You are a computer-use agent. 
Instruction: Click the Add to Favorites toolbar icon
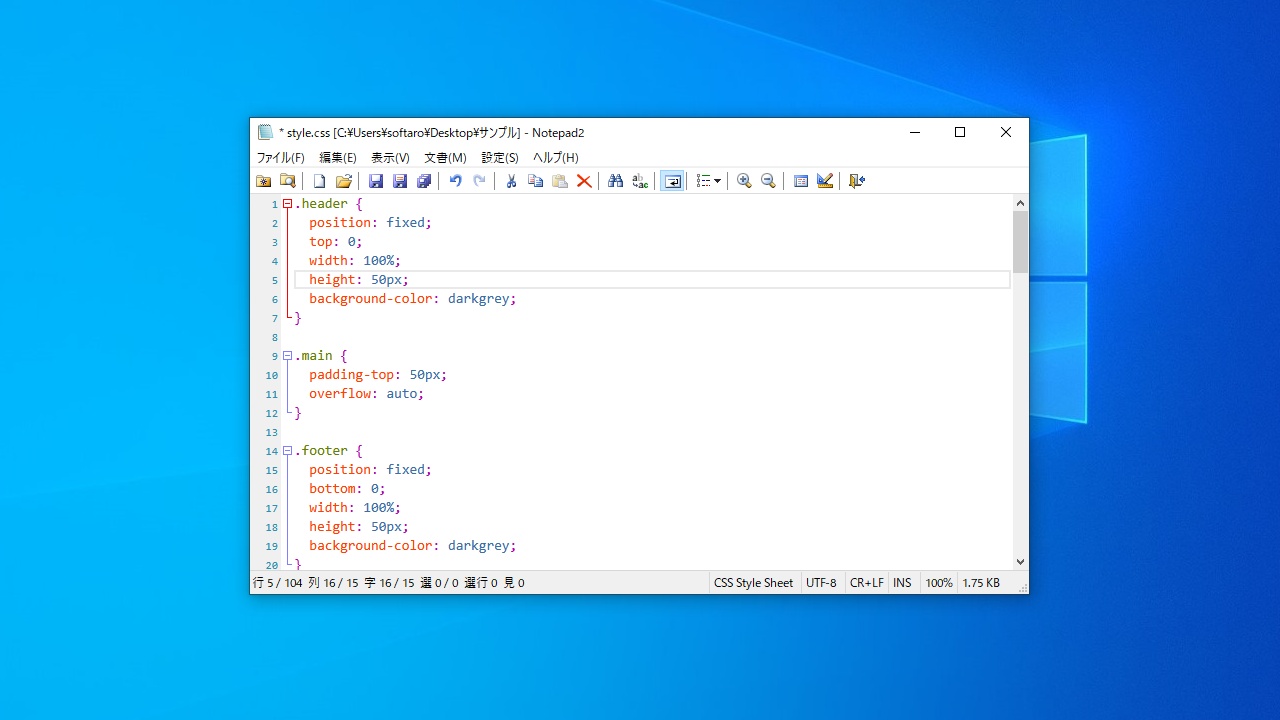tap(264, 181)
